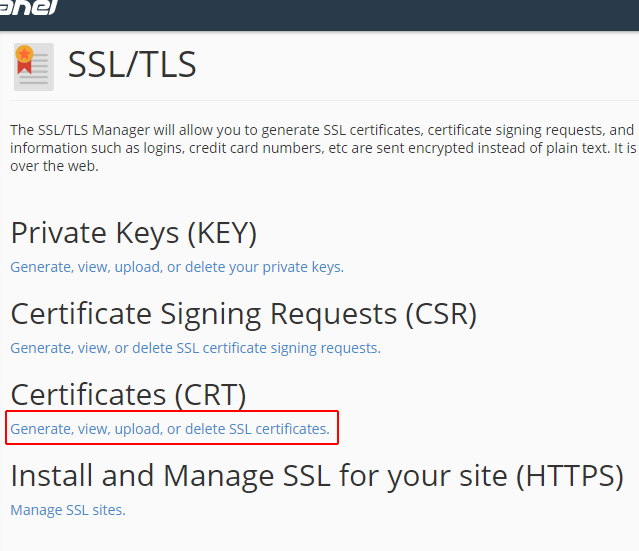Screen dimensions: 639x551
Task: Click the SSL/TLS page title
Action: [132, 64]
